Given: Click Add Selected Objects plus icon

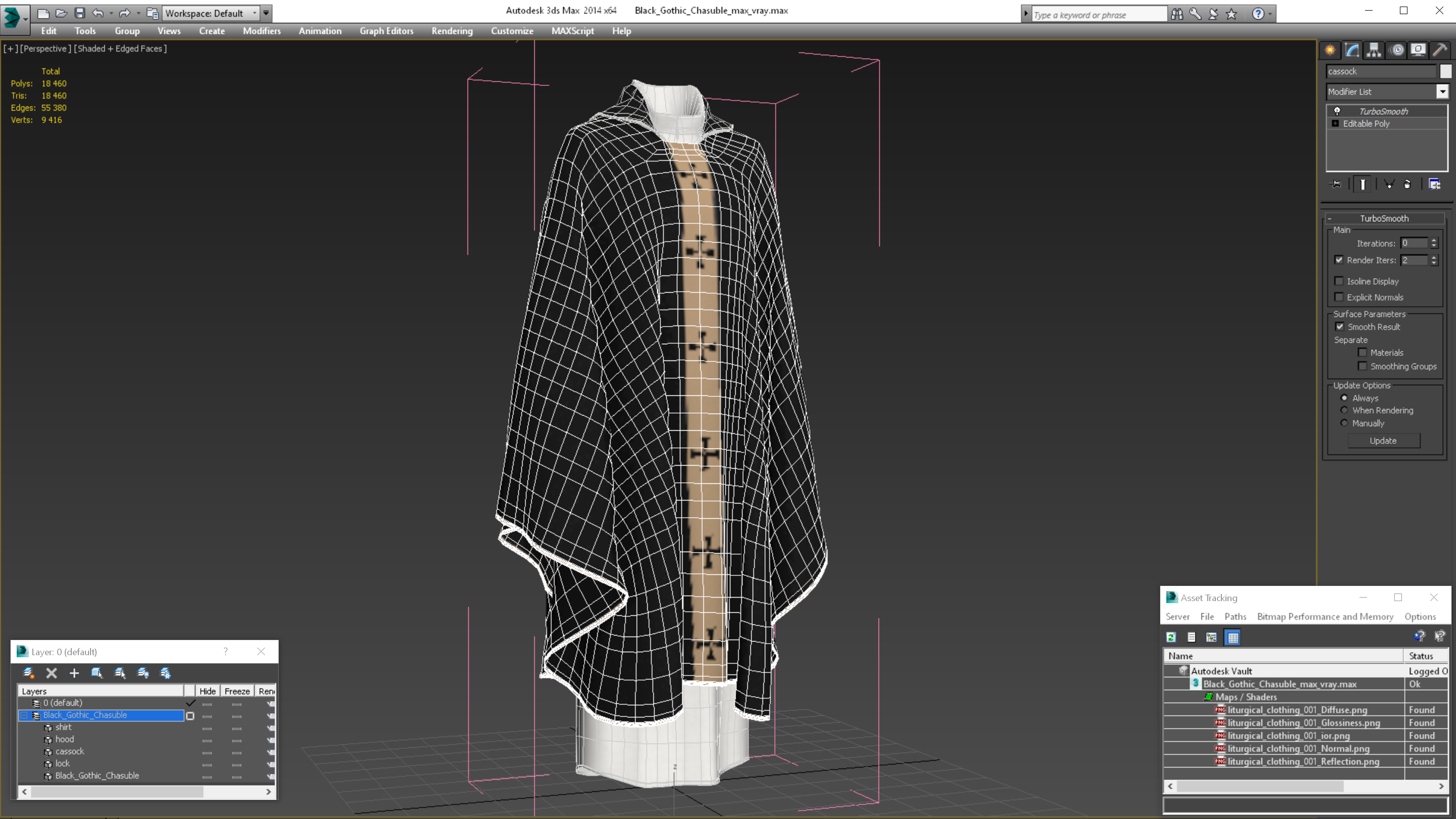Looking at the screenshot, I should pyautogui.click(x=74, y=672).
